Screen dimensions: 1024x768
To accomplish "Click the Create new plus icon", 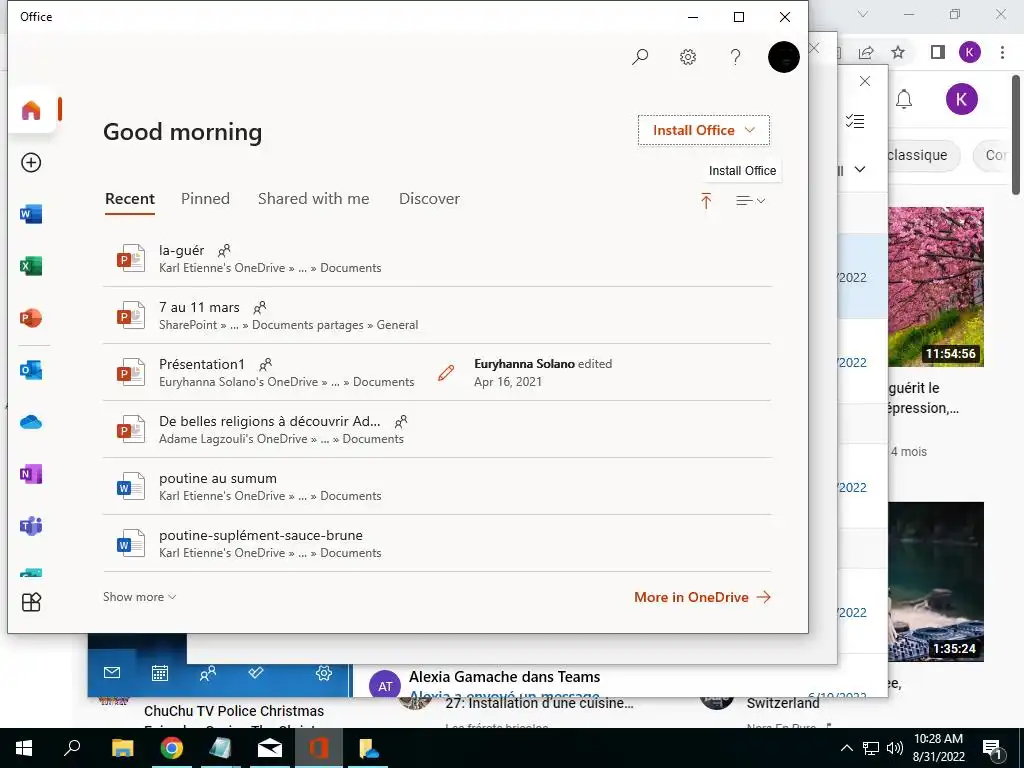I will tap(31, 163).
